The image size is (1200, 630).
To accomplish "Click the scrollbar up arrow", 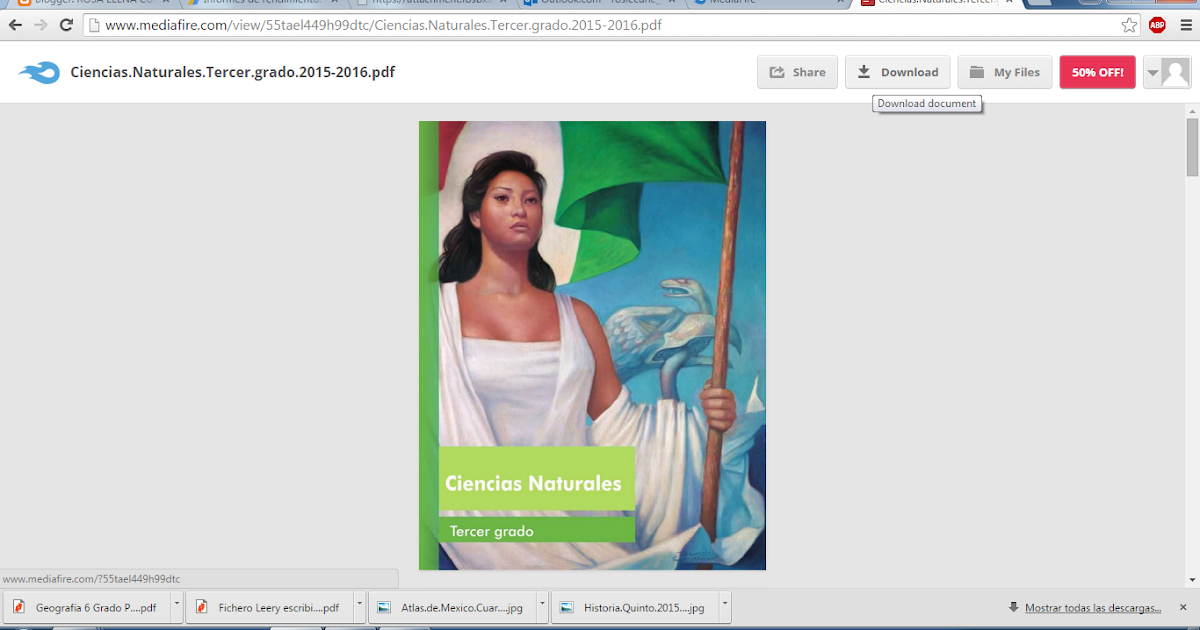I will click(1192, 110).
